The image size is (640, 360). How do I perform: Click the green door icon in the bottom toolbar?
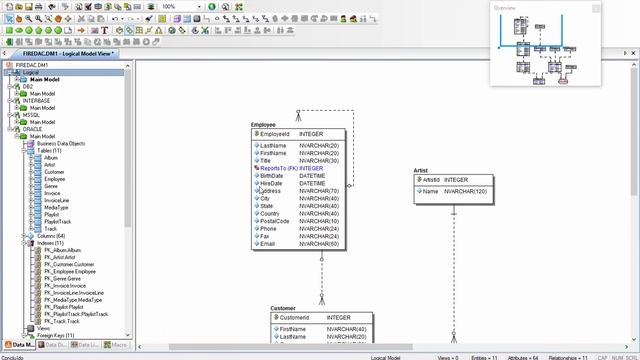coord(9,42)
